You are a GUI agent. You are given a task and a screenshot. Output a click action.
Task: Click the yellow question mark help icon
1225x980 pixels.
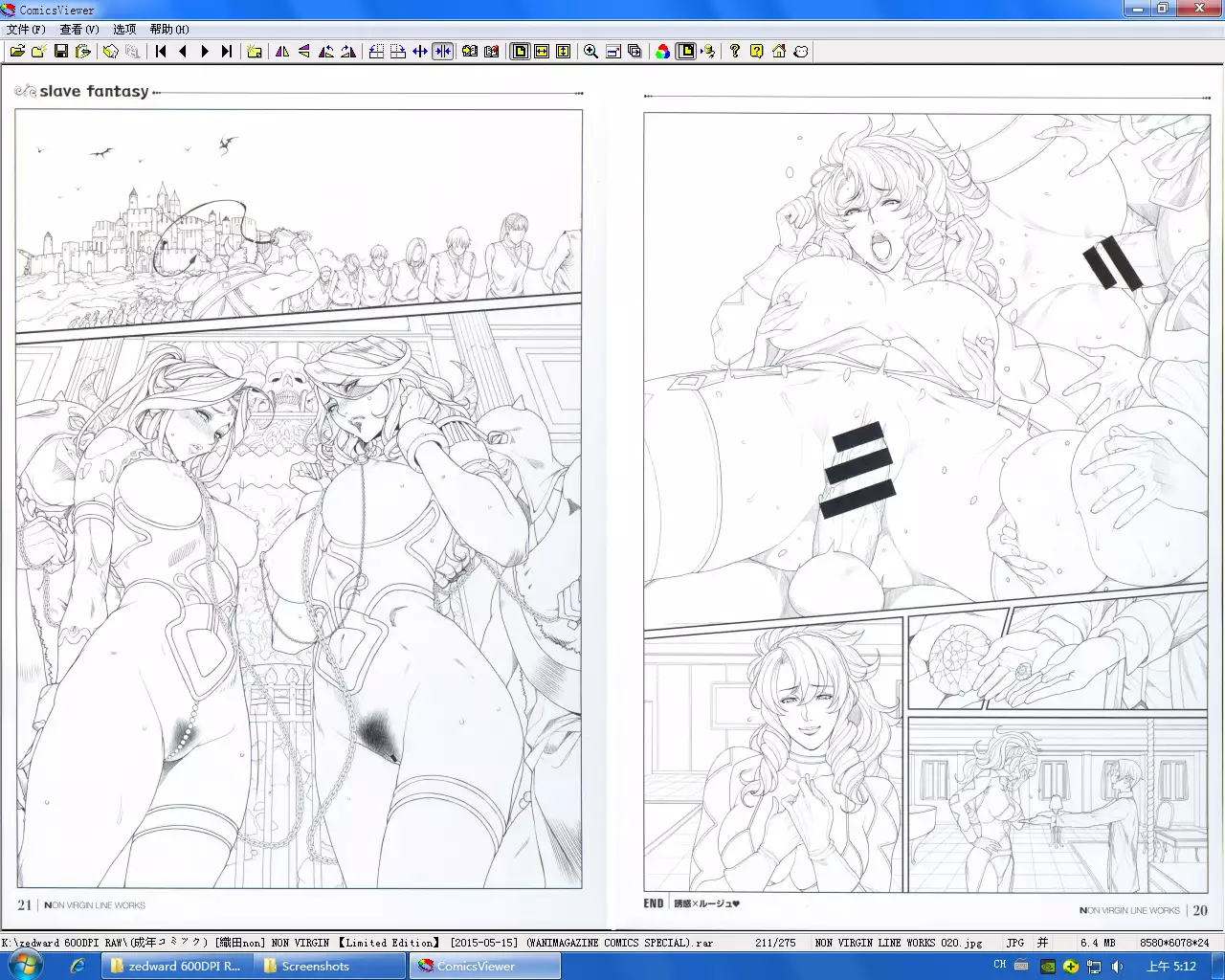(x=756, y=52)
